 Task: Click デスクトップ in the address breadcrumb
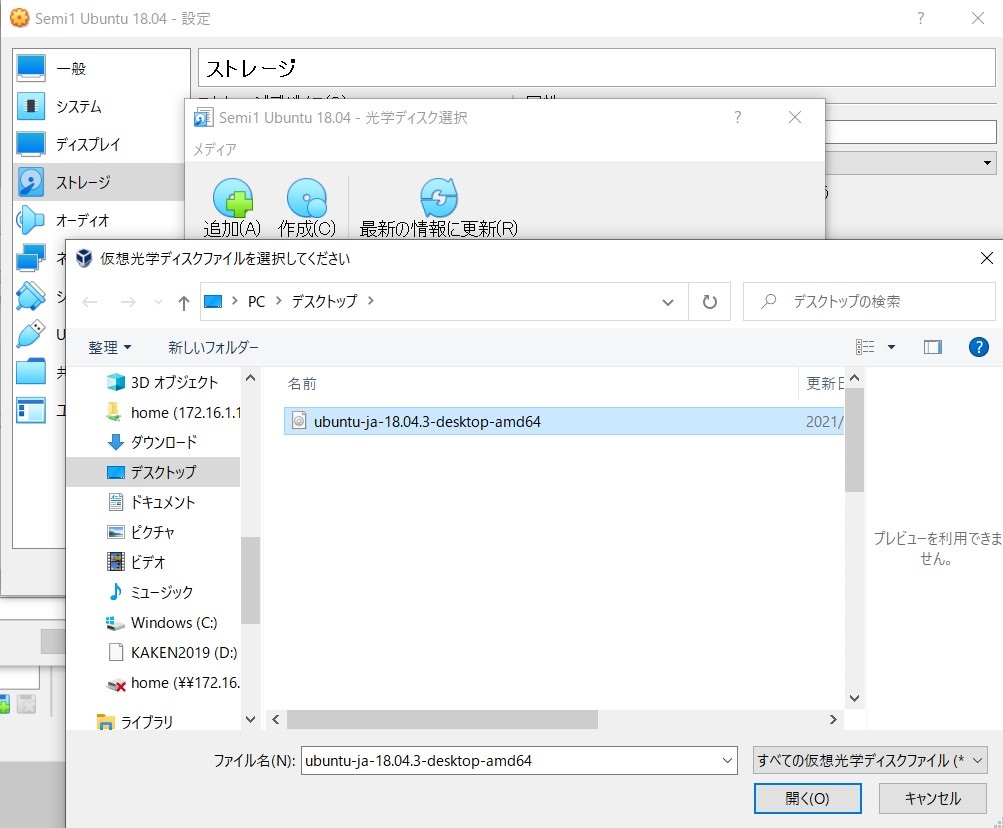pyautogui.click(x=324, y=301)
